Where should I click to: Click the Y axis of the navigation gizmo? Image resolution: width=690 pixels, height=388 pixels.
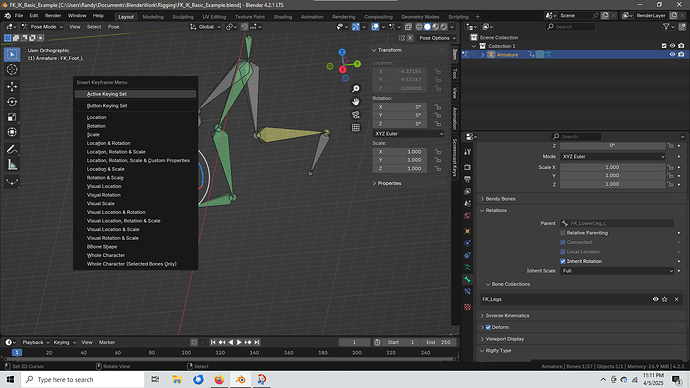coord(357,64)
